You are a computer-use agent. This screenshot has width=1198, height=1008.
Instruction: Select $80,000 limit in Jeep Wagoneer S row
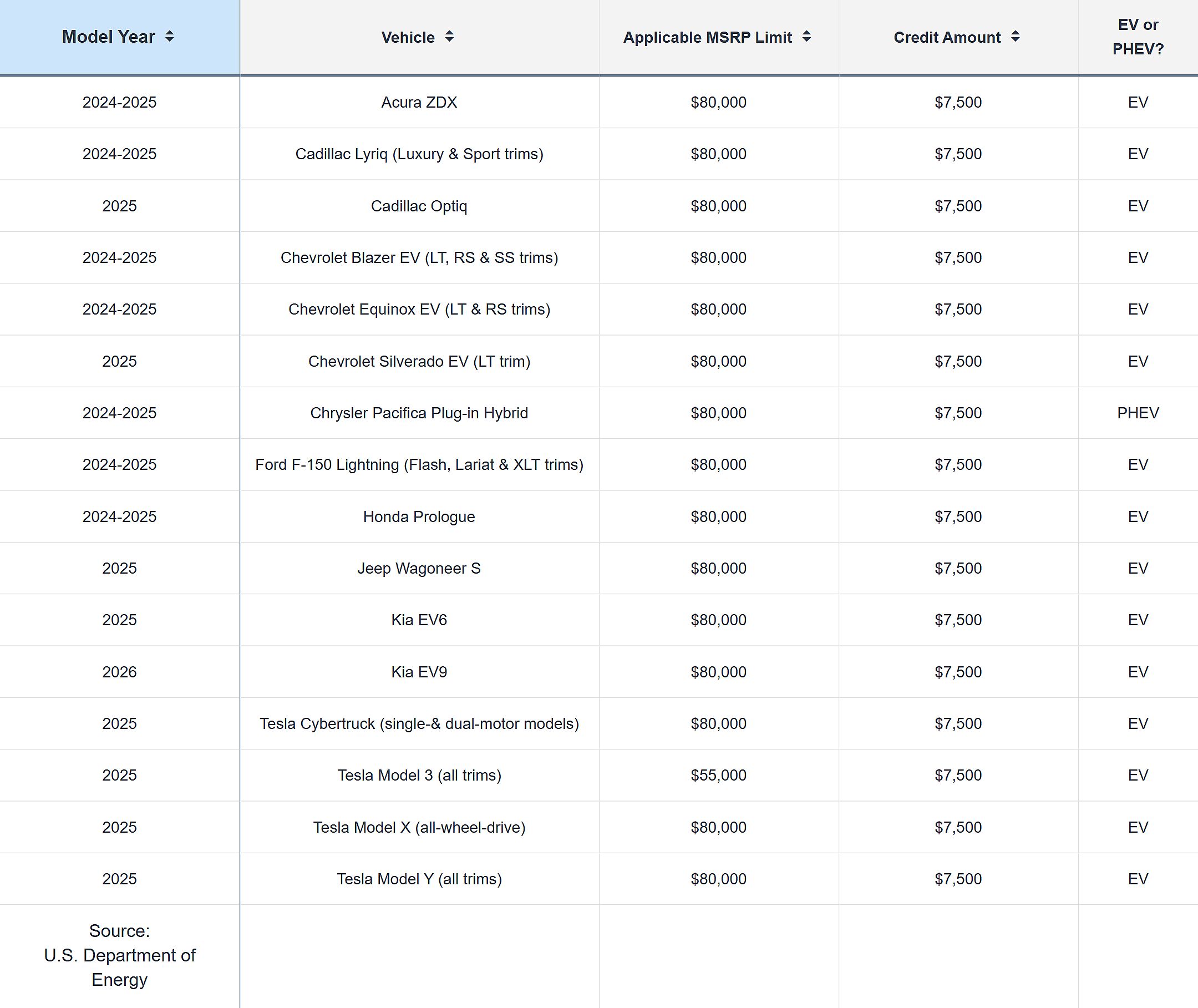pyautogui.click(x=719, y=569)
